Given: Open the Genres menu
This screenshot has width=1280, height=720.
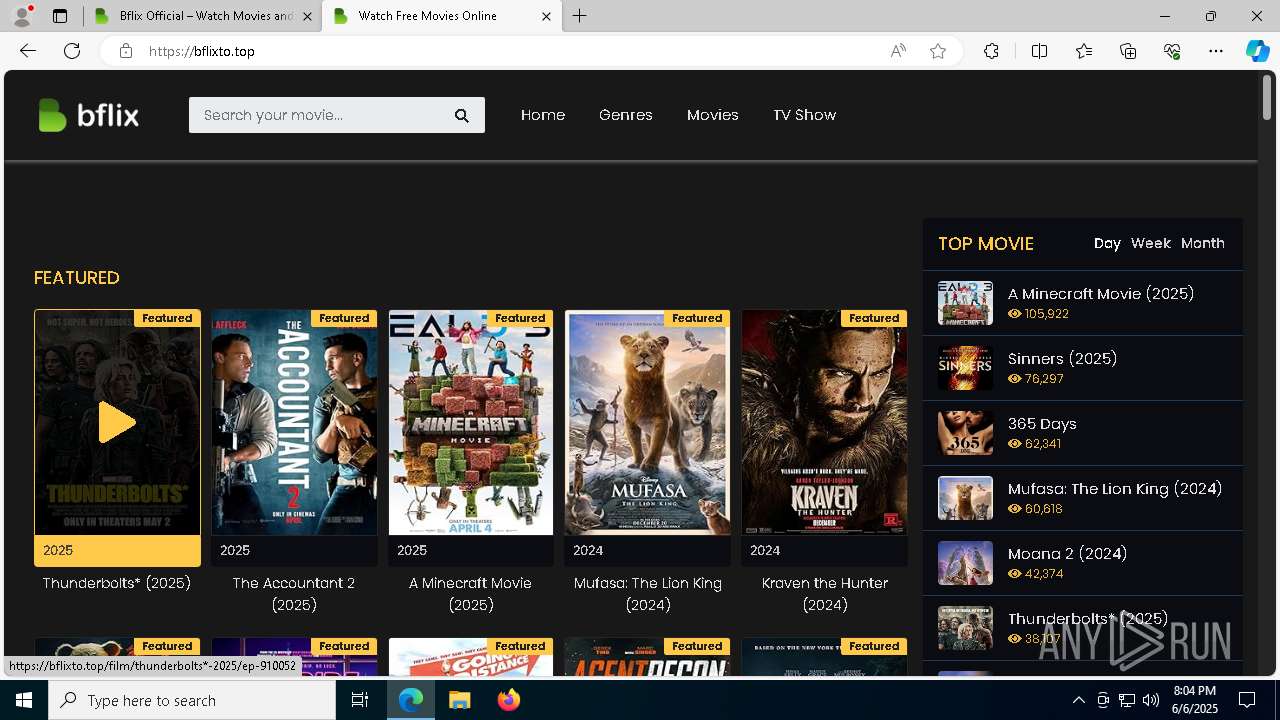Looking at the screenshot, I should (626, 115).
